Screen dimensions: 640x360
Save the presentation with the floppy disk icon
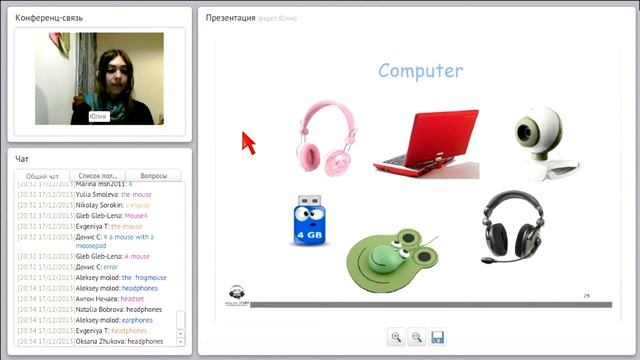point(437,337)
